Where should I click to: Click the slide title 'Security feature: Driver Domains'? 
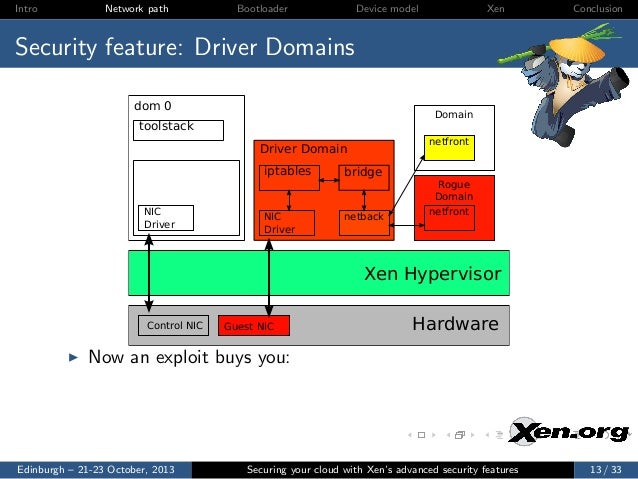185,47
